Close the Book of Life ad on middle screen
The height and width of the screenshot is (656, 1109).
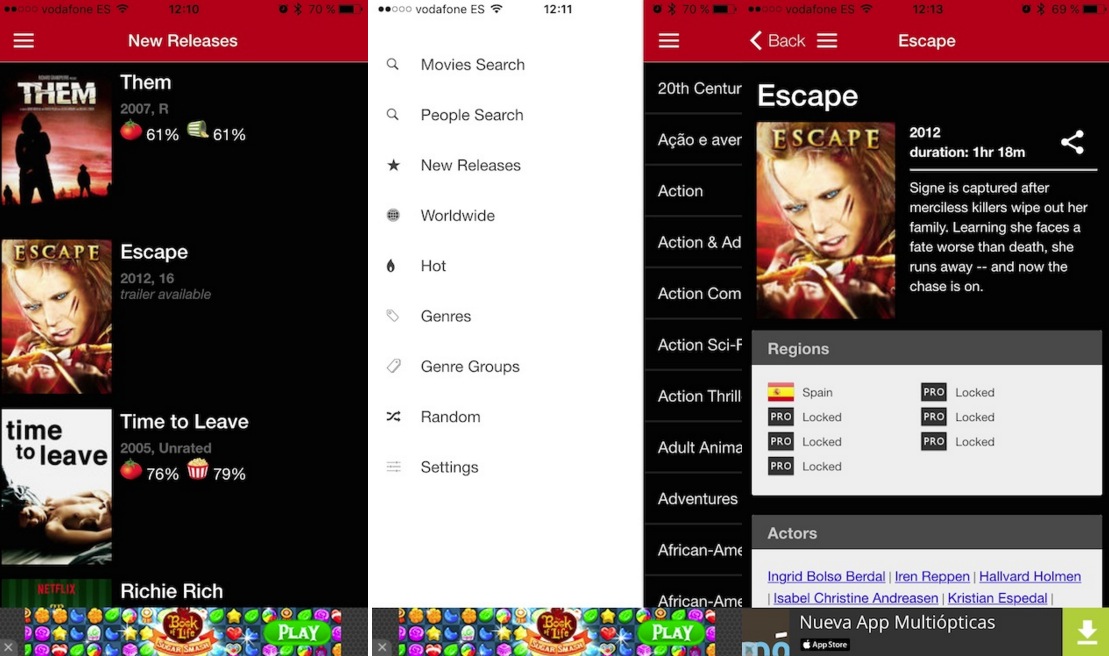(x=382, y=646)
